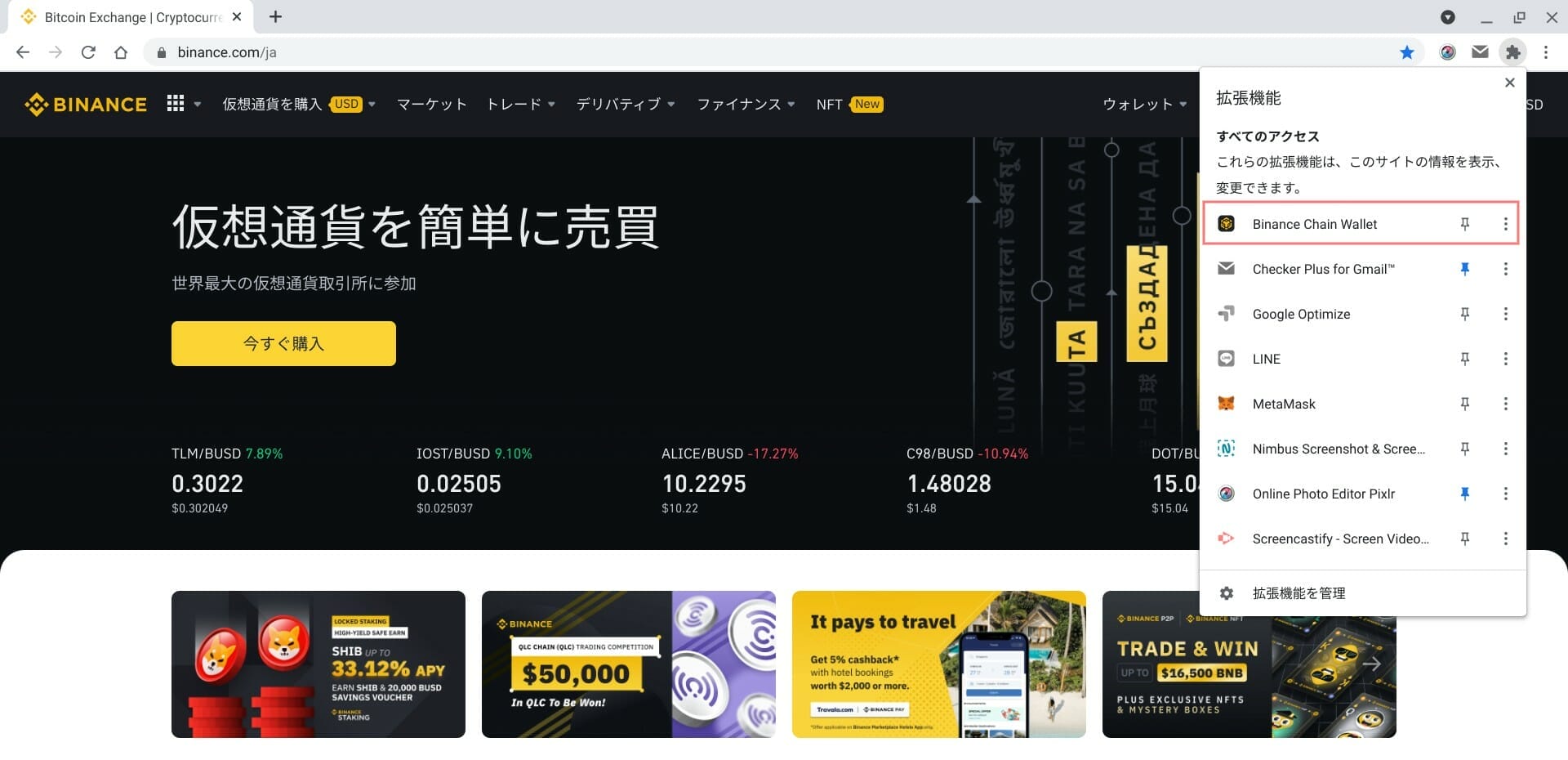
Task: Click the MetaMask fox icon
Action: pyautogui.click(x=1226, y=404)
